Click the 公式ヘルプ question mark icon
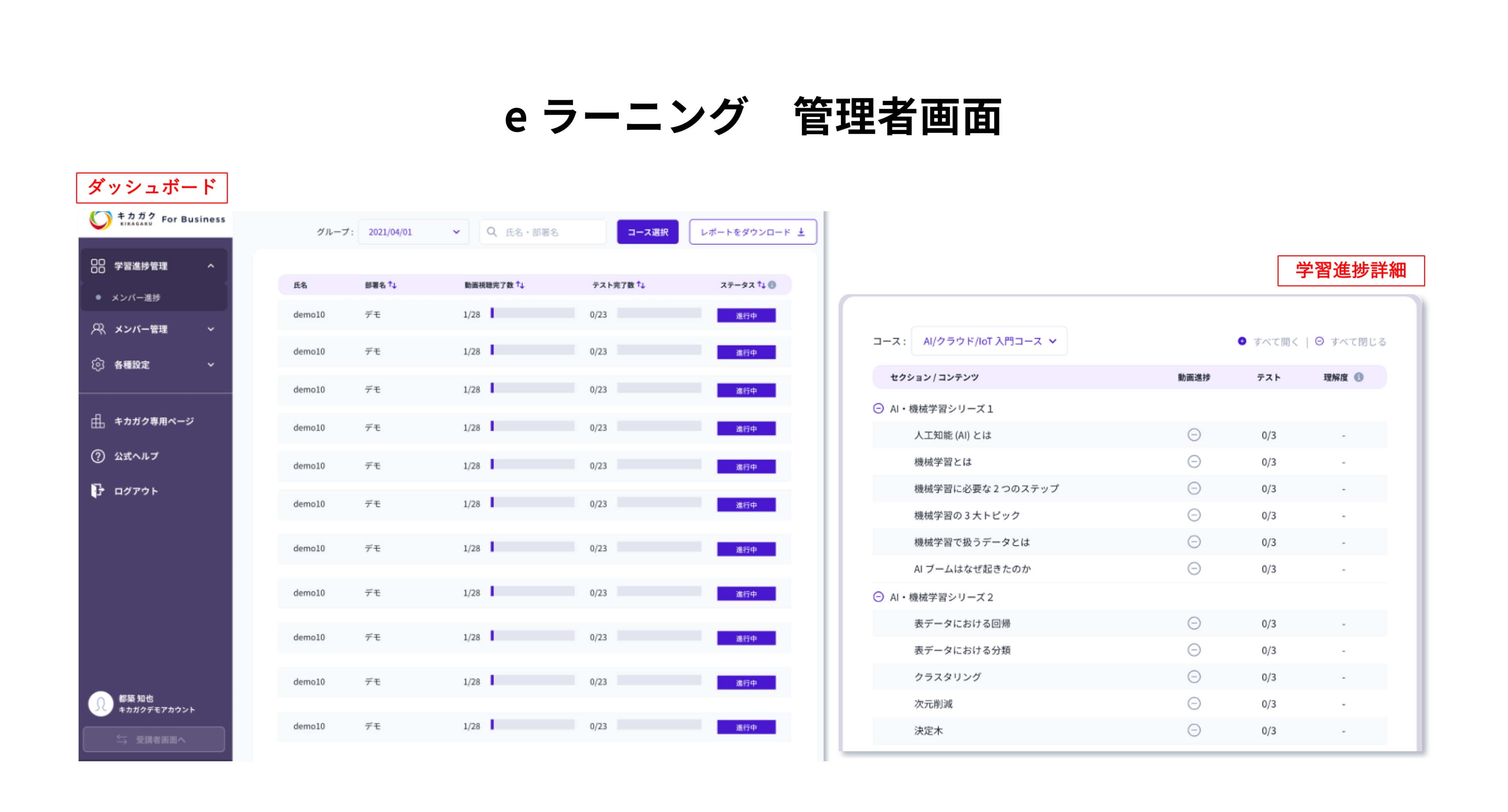Screen dimensions: 1508x812 [98, 456]
